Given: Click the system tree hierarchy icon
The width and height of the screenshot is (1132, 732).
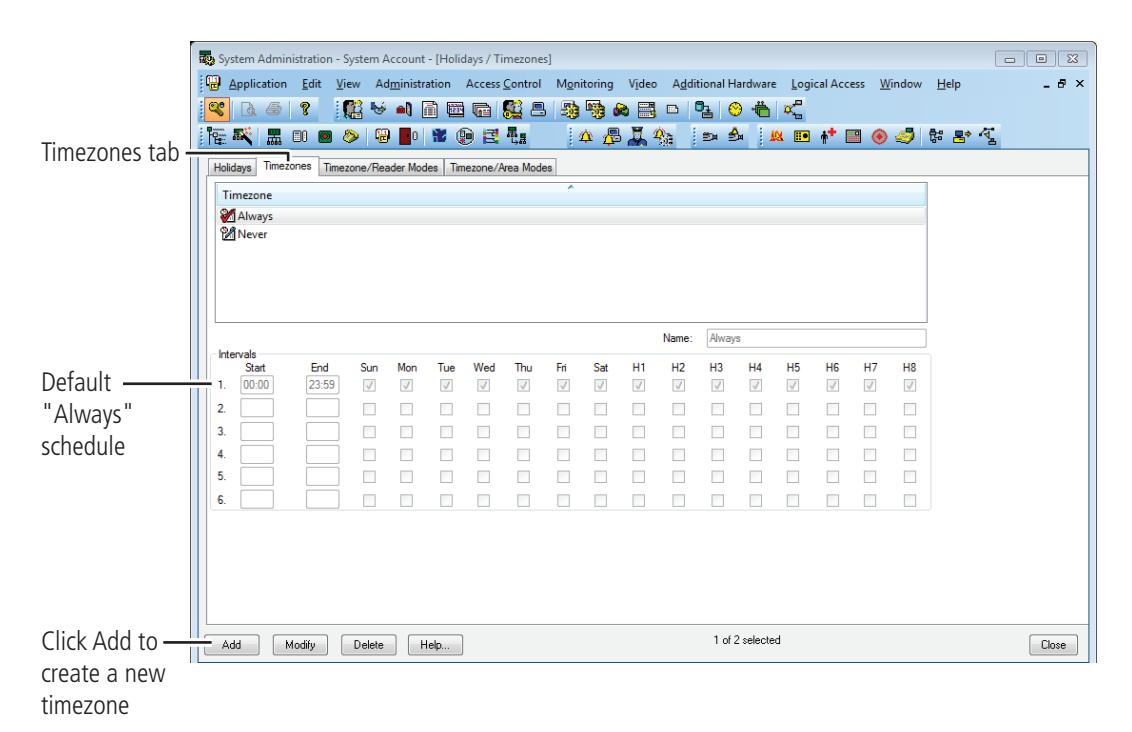Looking at the screenshot, I should [215, 136].
